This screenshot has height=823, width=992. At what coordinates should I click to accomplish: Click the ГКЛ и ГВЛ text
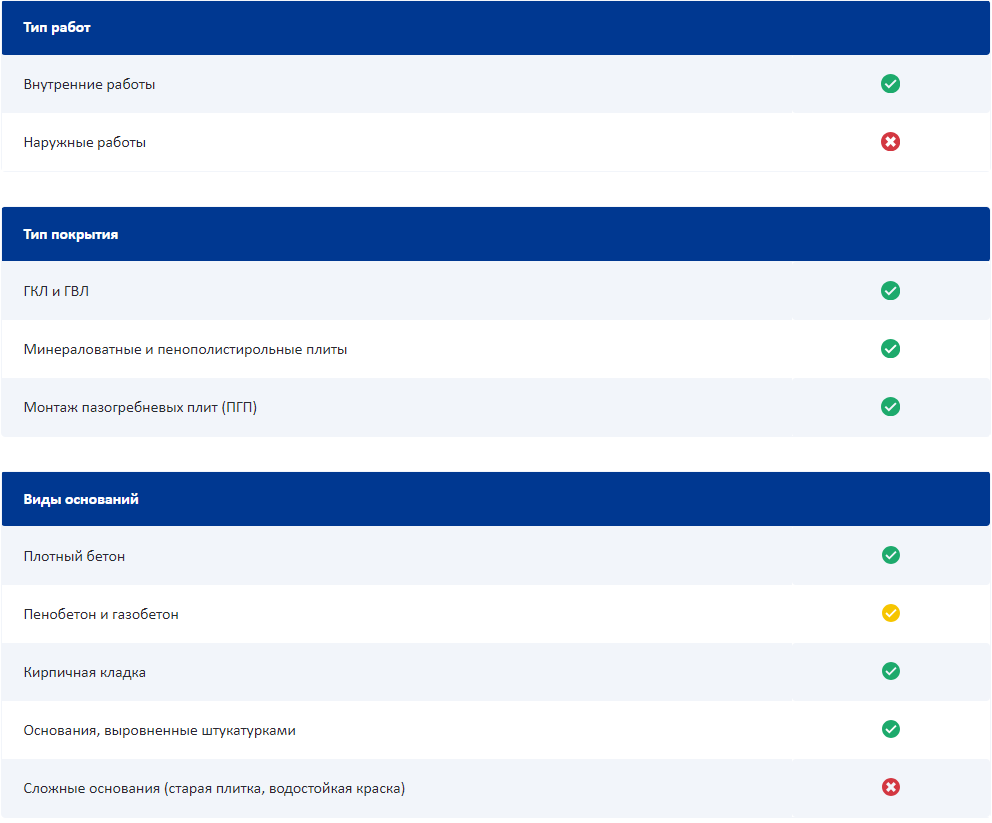click(56, 291)
